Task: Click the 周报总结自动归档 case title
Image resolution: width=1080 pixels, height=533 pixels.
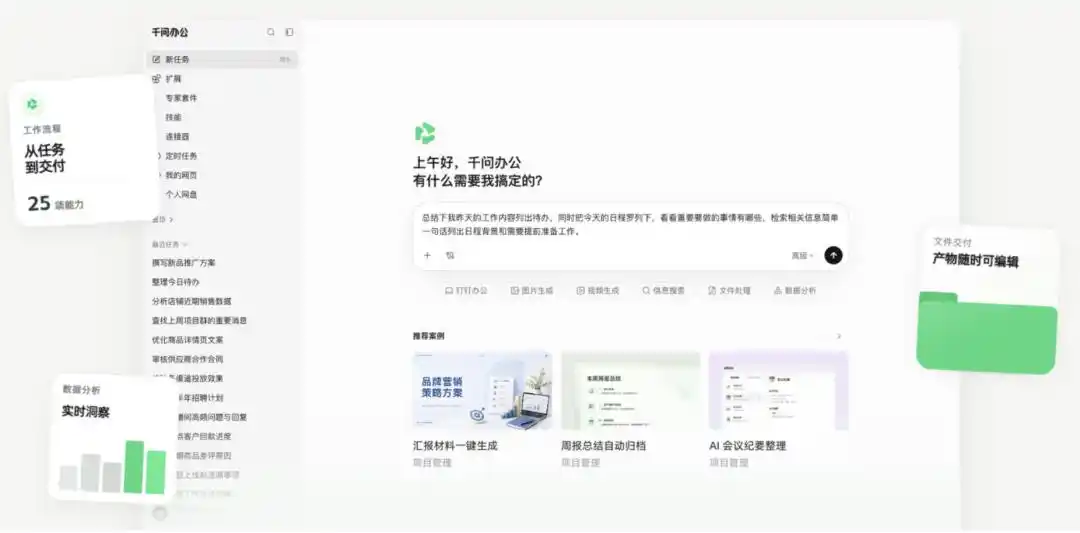Action: [603, 446]
